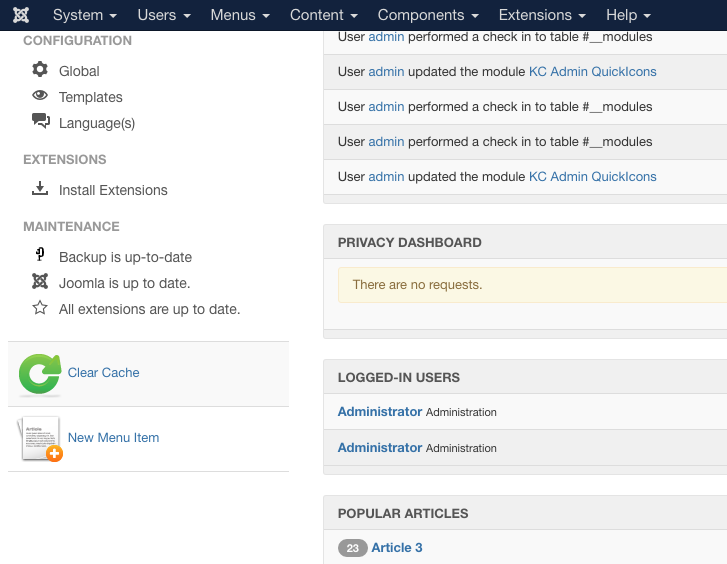Open the Extensions menu
Screen dimensions: 727x564
click(542, 15)
